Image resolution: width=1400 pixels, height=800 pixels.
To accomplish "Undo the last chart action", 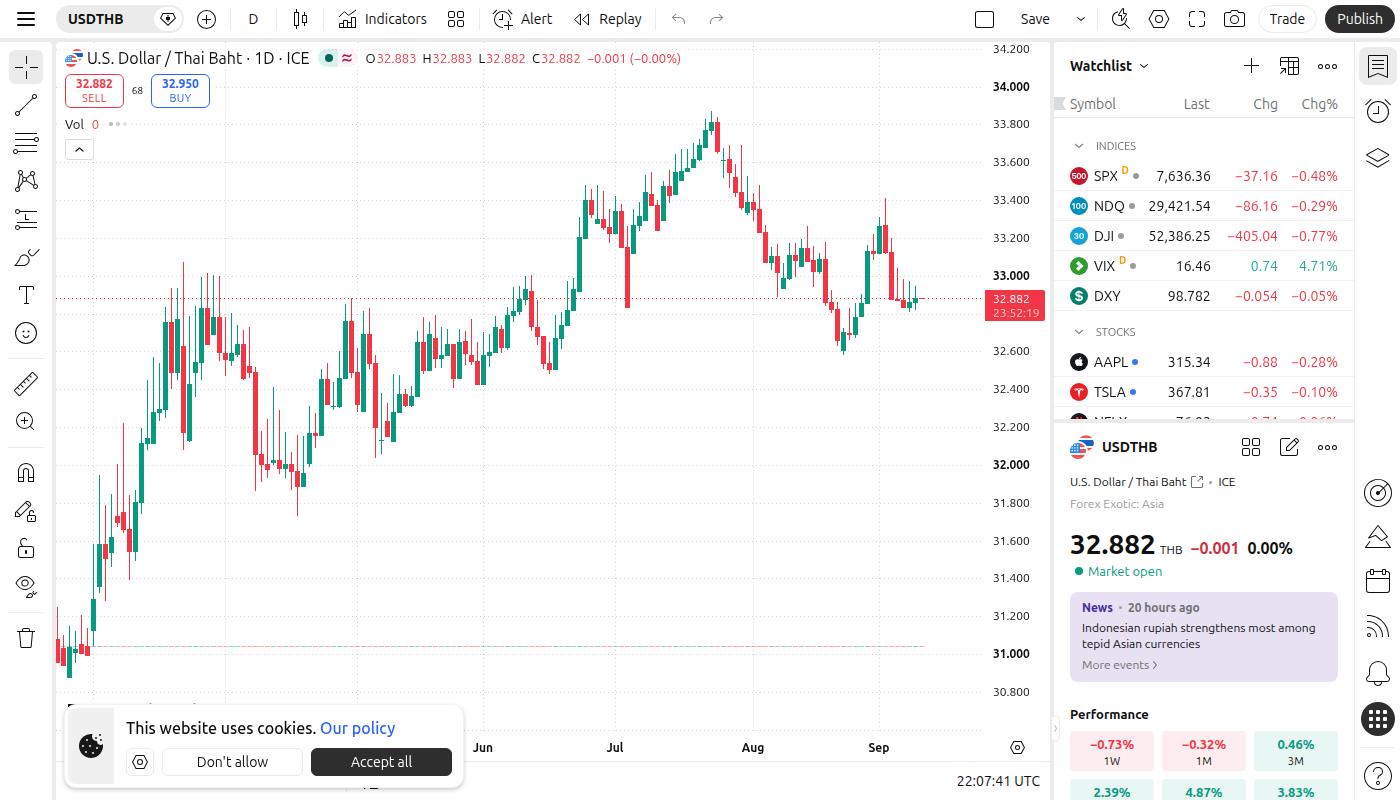I will pos(679,19).
